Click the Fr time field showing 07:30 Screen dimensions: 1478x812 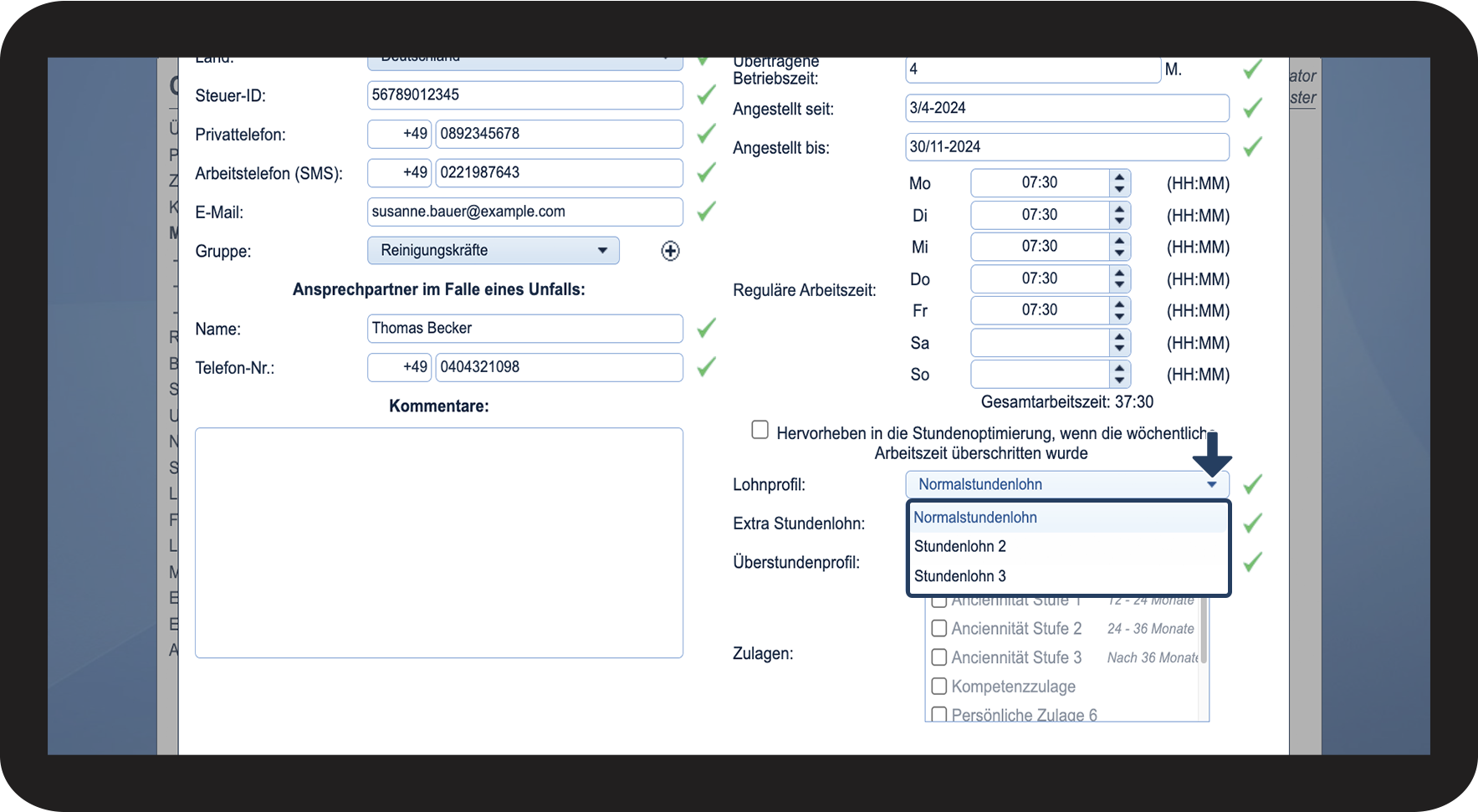(1041, 310)
